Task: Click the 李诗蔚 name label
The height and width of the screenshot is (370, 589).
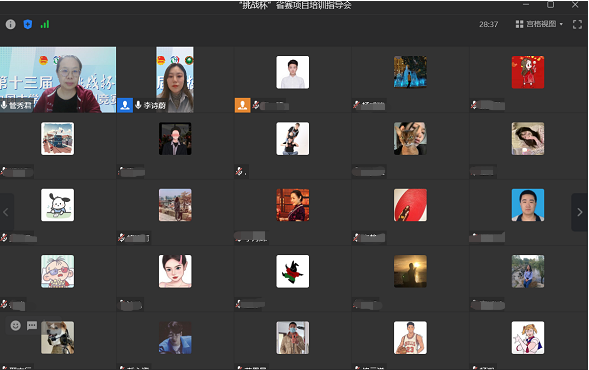Action: [x=155, y=106]
